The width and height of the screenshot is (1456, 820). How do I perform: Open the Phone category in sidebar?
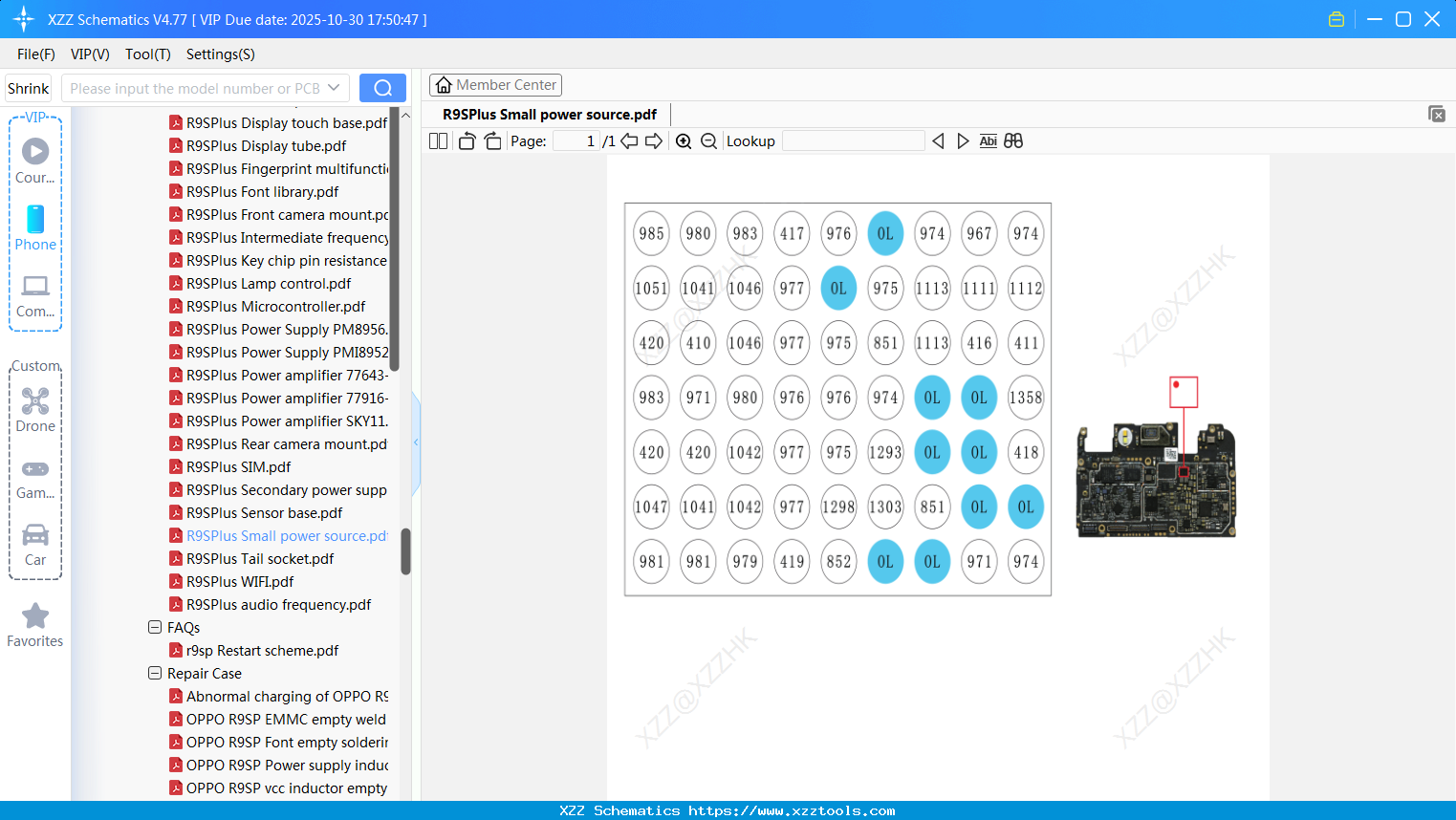pos(35,228)
